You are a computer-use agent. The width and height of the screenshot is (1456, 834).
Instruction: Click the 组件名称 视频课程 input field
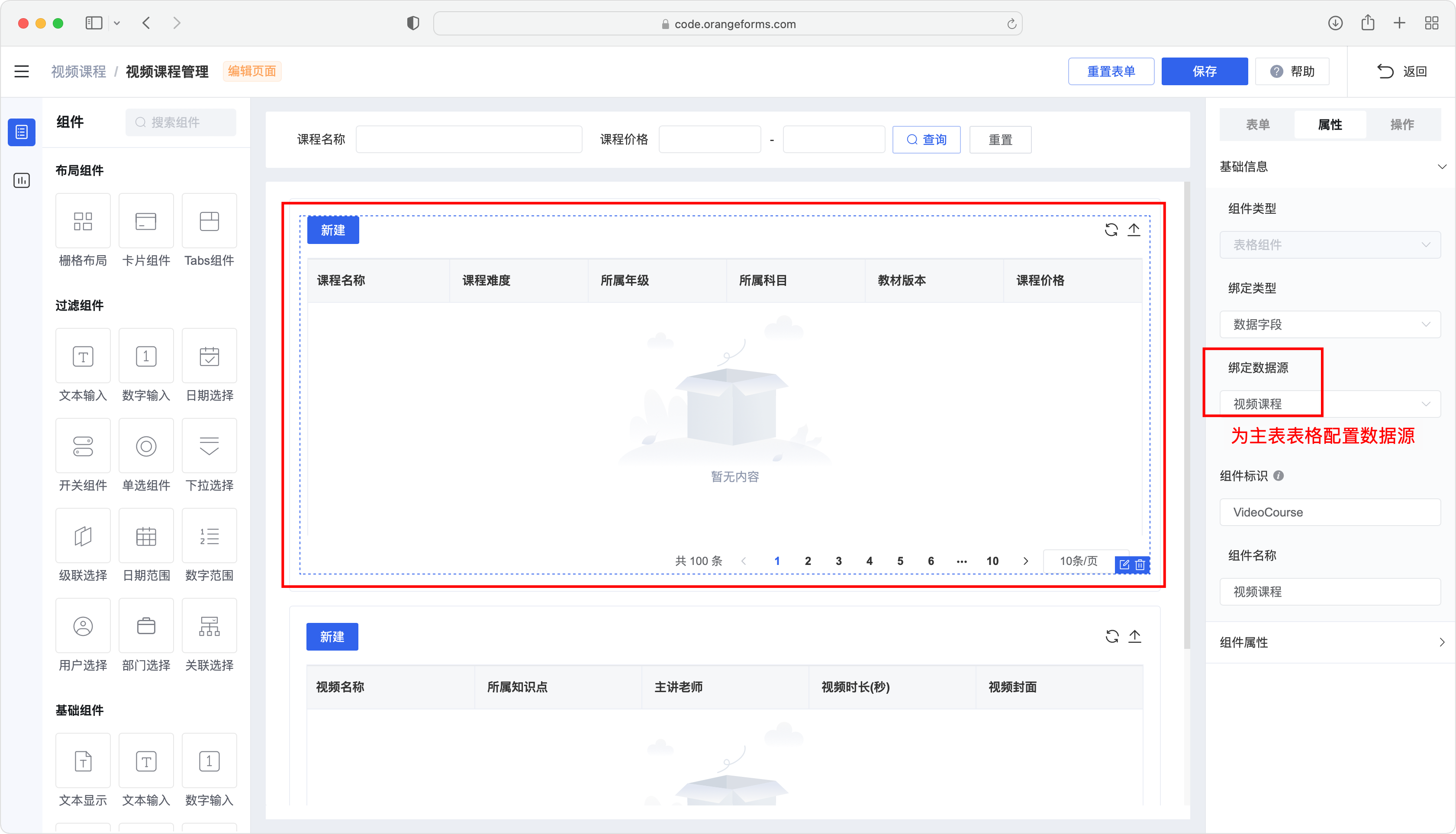point(1330,592)
